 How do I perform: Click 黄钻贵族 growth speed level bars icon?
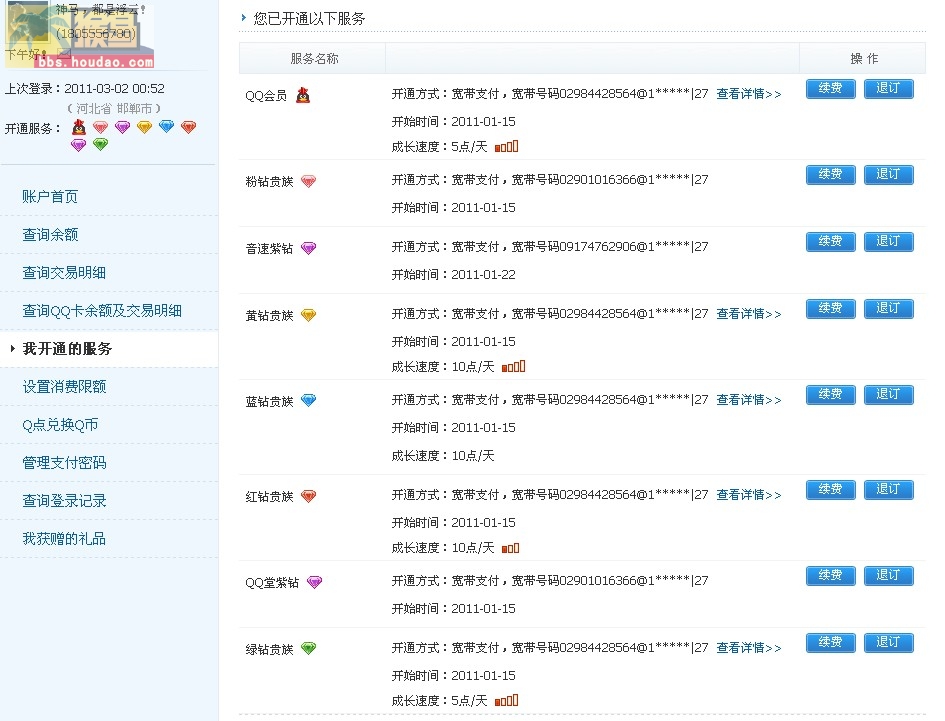coord(513,367)
